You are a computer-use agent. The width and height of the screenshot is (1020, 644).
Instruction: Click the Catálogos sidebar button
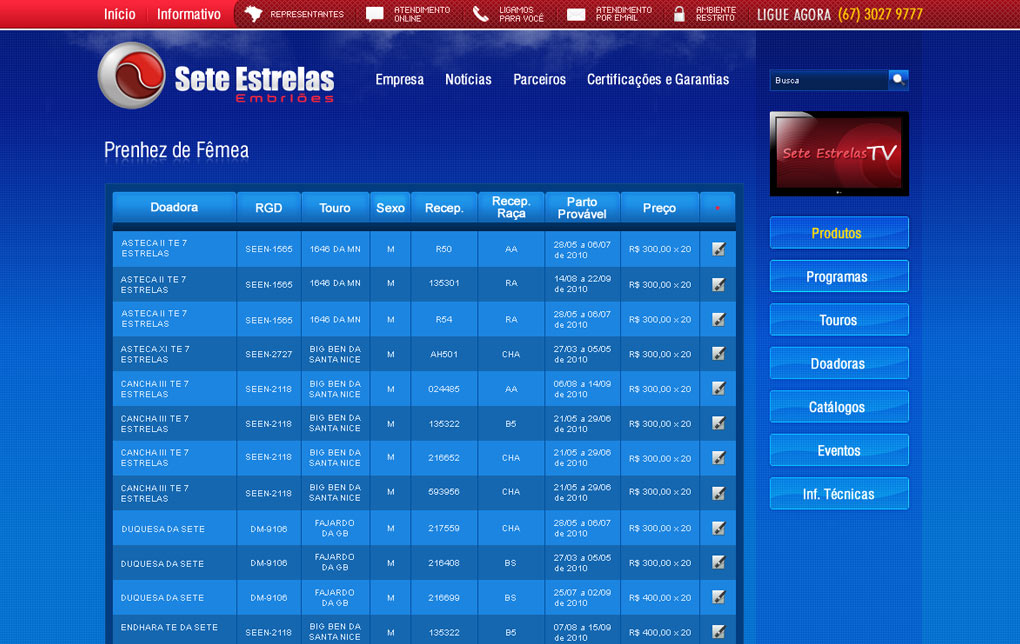pyautogui.click(x=839, y=407)
